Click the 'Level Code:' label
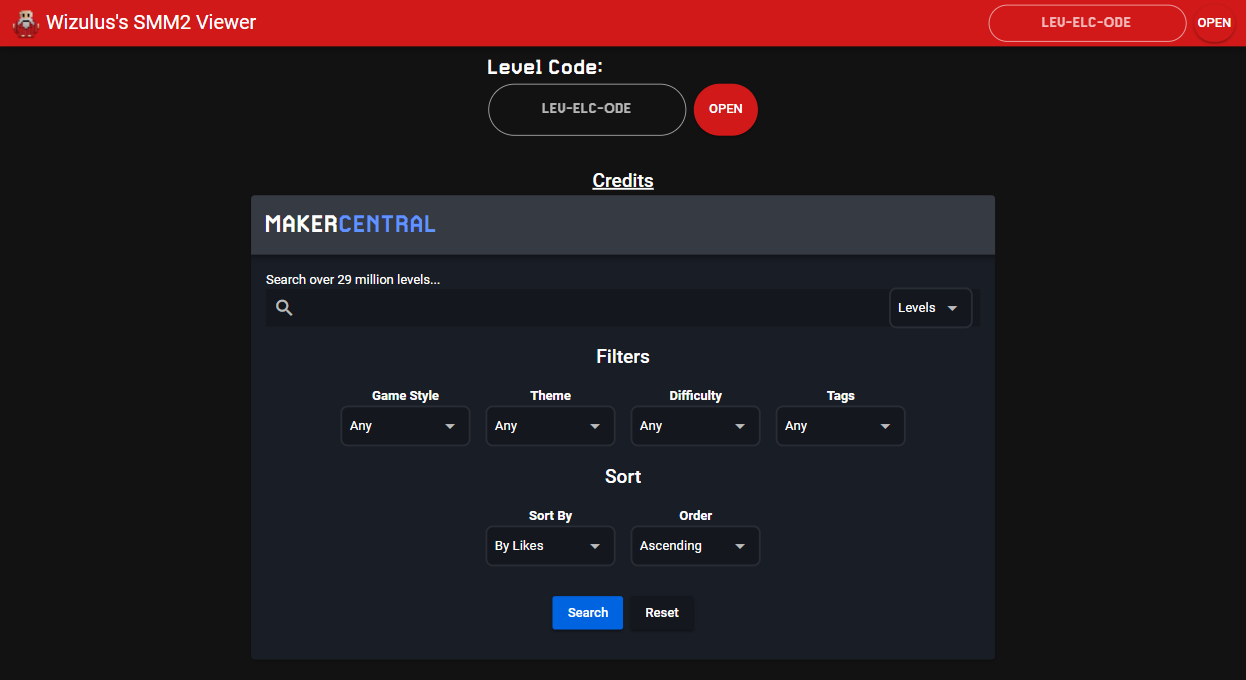This screenshot has height=680, width=1246. (545, 68)
